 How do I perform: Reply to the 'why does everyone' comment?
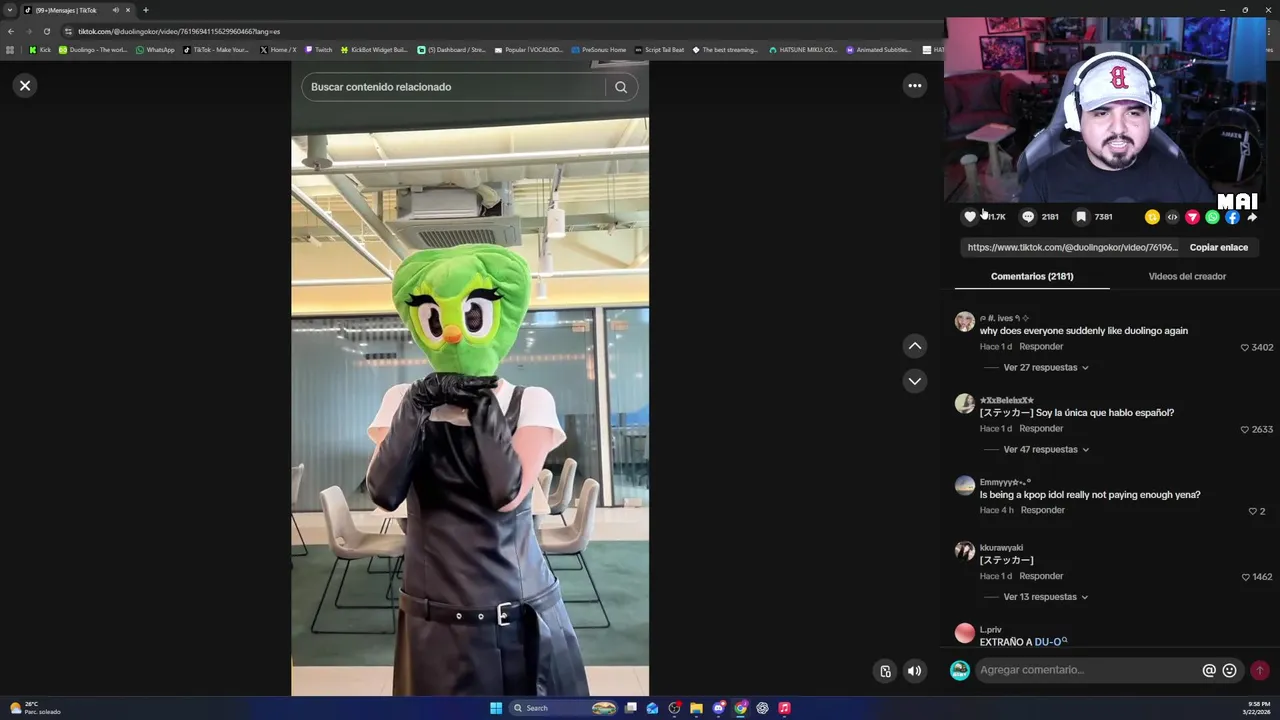pyautogui.click(x=1041, y=346)
